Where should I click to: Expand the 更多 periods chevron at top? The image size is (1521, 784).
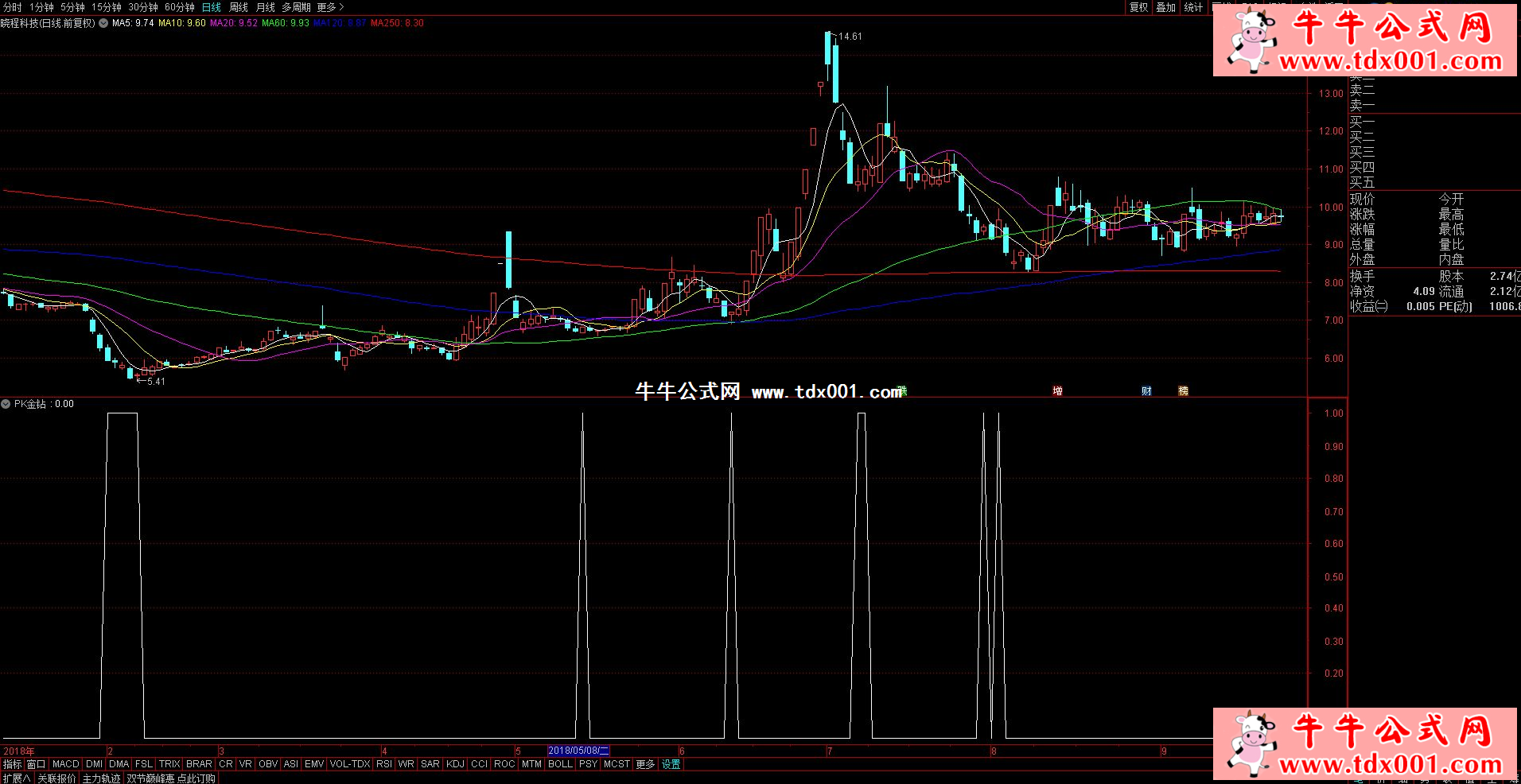[x=331, y=7]
